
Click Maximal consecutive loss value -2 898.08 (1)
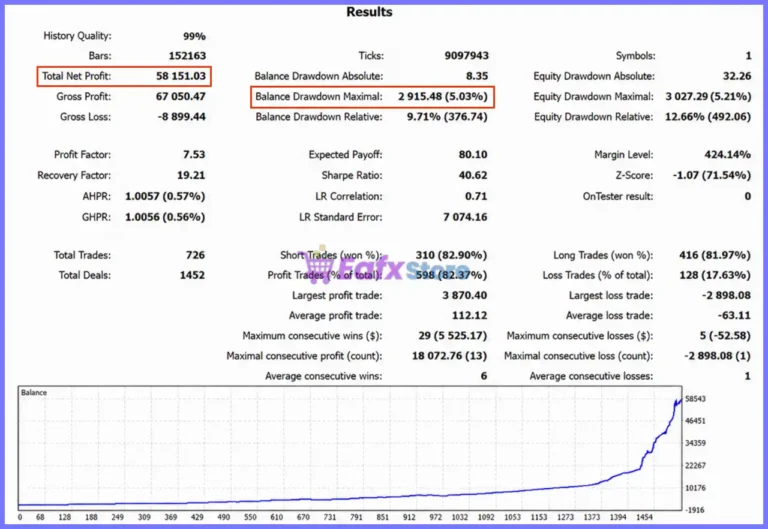coord(717,356)
